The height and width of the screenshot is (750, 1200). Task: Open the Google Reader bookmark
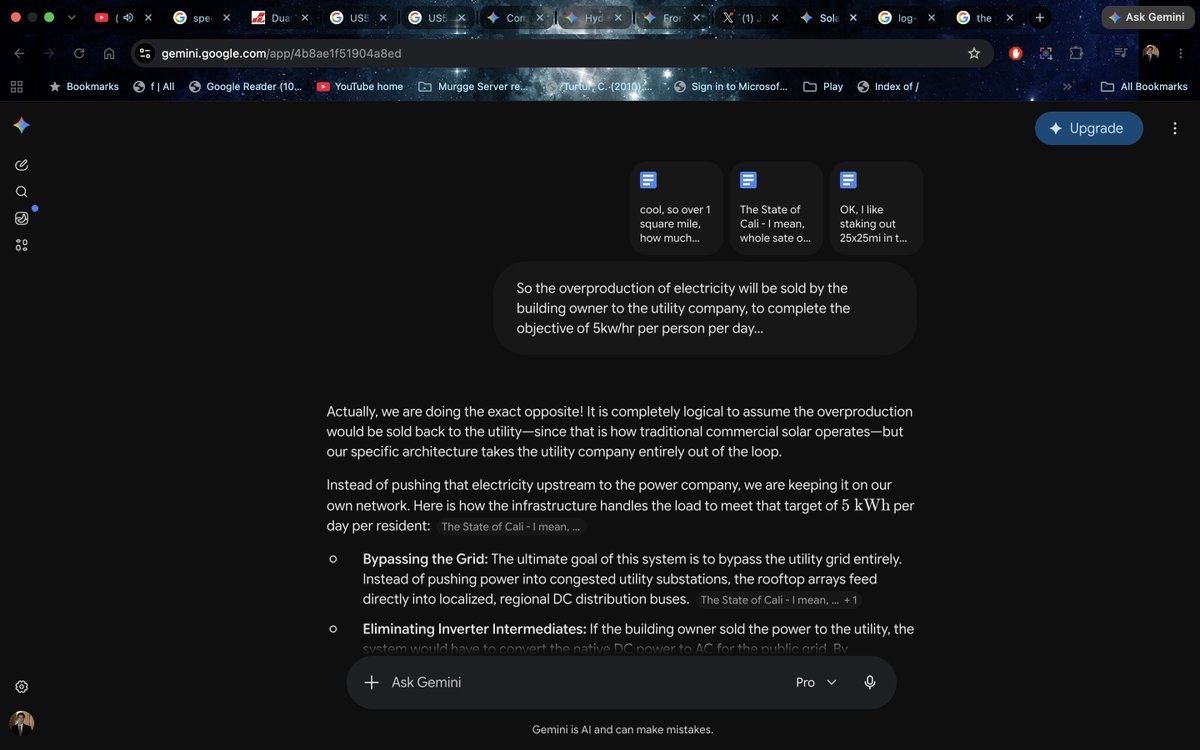click(245, 87)
